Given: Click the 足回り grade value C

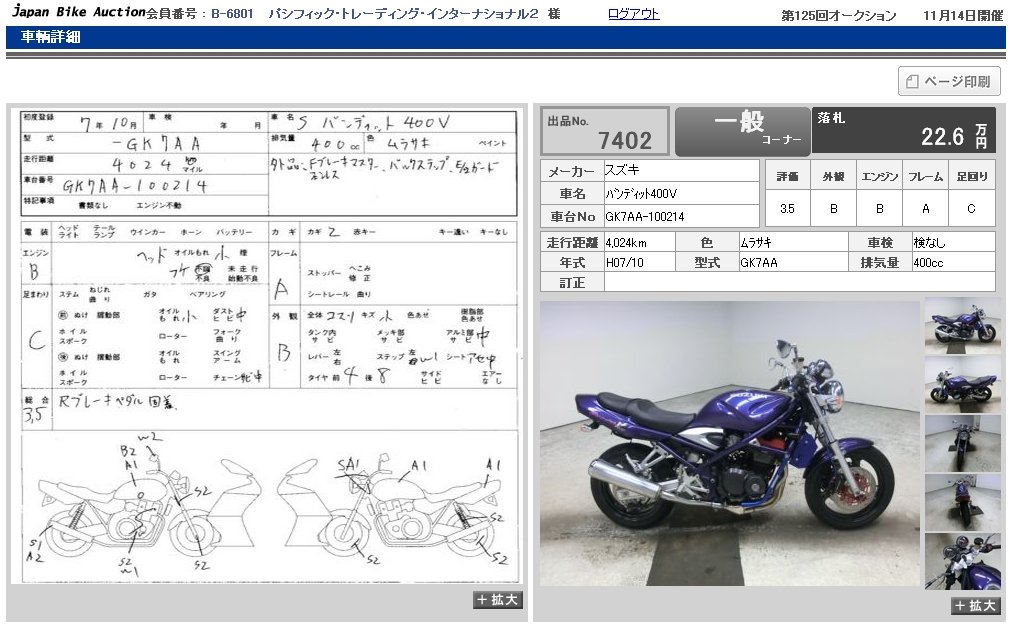Looking at the screenshot, I should coord(971,209).
